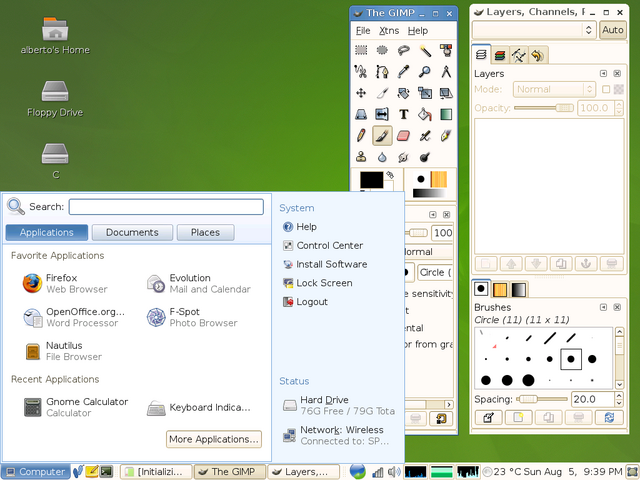
Task: Select the Crop knife tool
Action: coord(382,93)
